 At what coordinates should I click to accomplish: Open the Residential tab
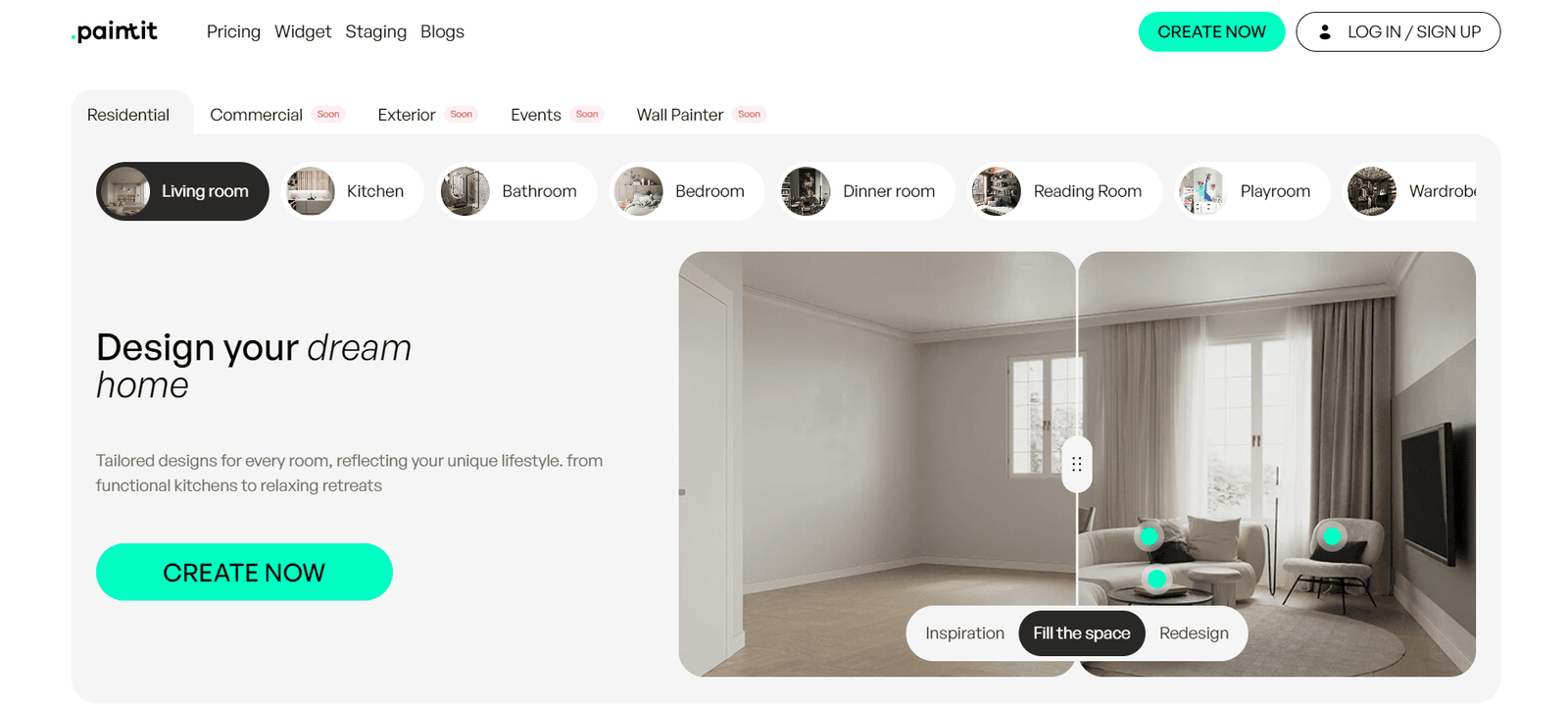click(x=128, y=115)
